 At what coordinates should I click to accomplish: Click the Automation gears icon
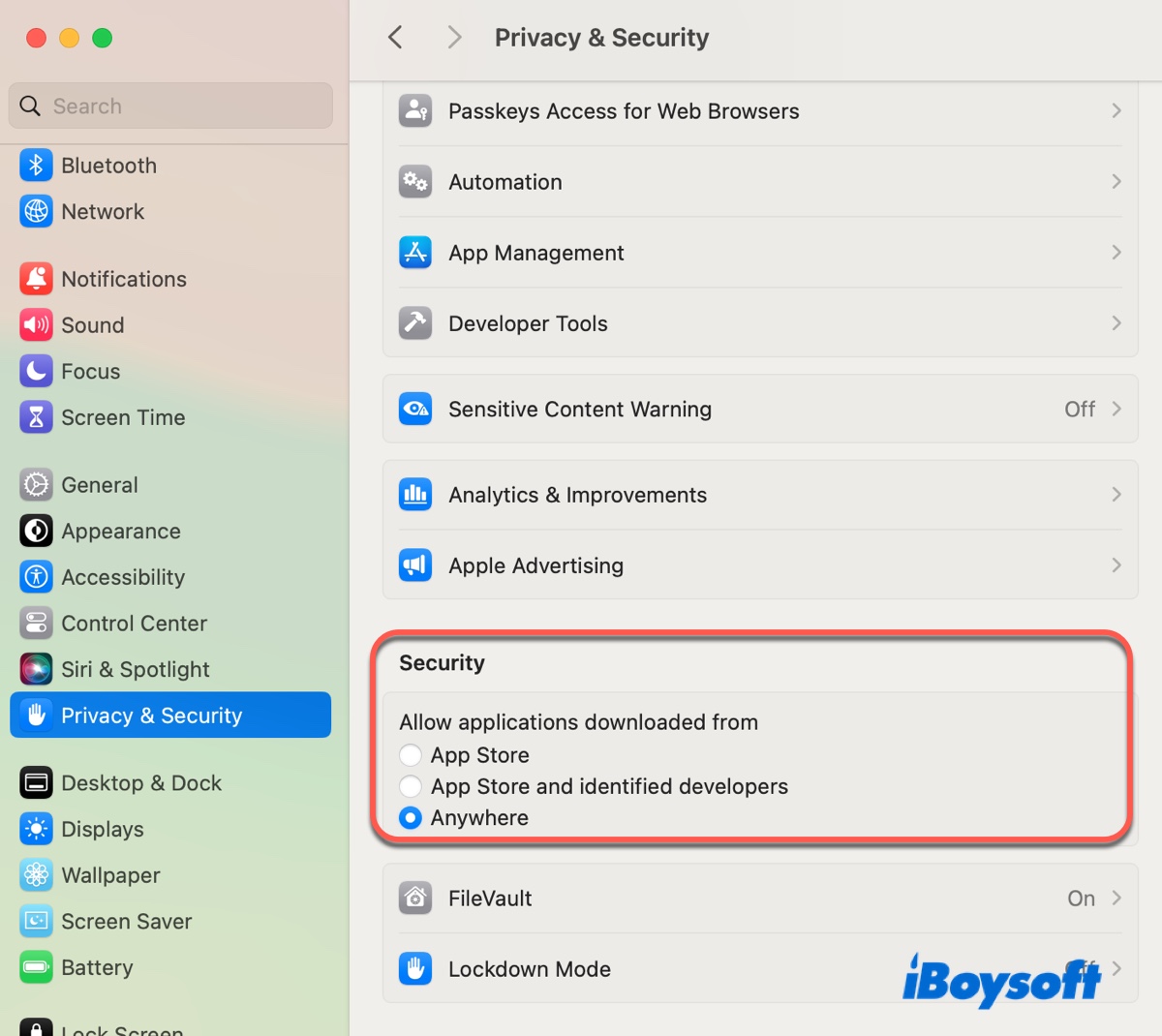[x=415, y=181]
